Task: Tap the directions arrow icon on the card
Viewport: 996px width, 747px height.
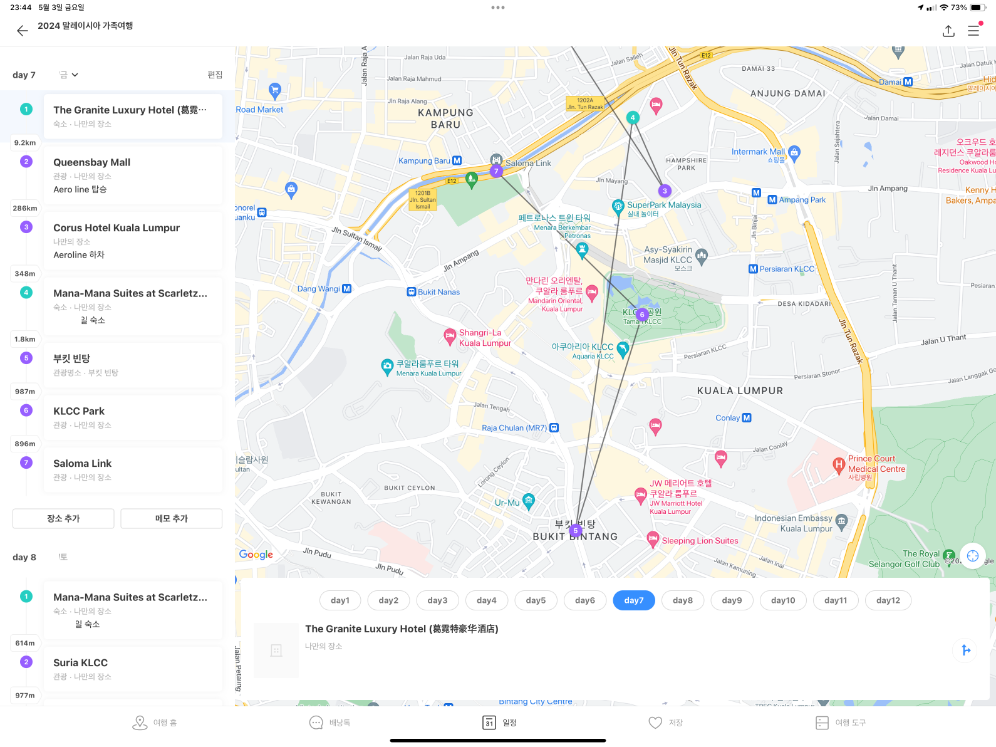Action: coord(966,650)
